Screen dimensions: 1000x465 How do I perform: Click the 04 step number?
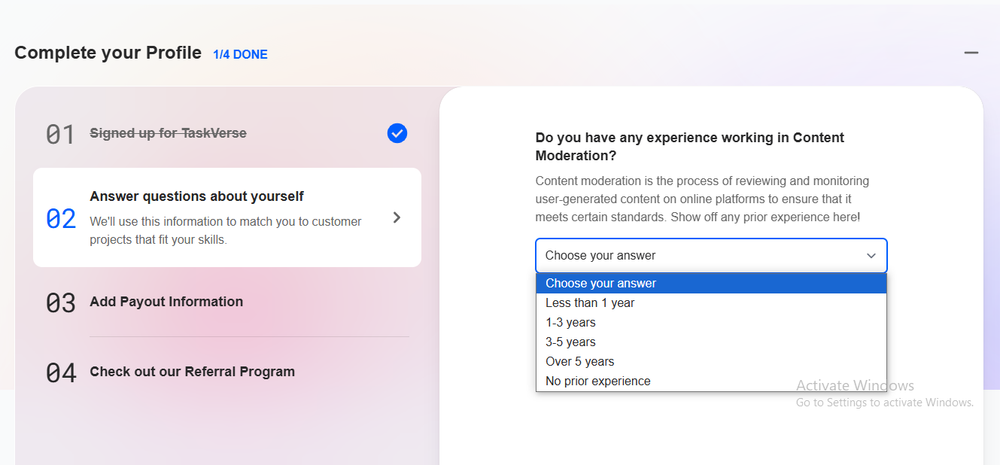point(61,373)
